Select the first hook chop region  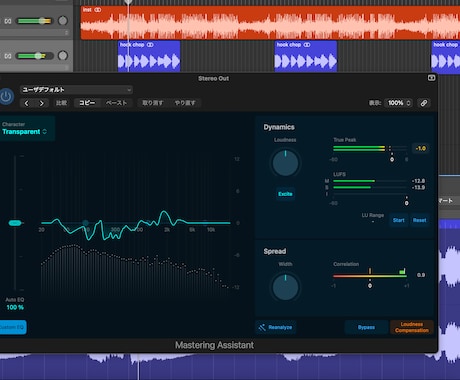pyautogui.click(x=149, y=56)
